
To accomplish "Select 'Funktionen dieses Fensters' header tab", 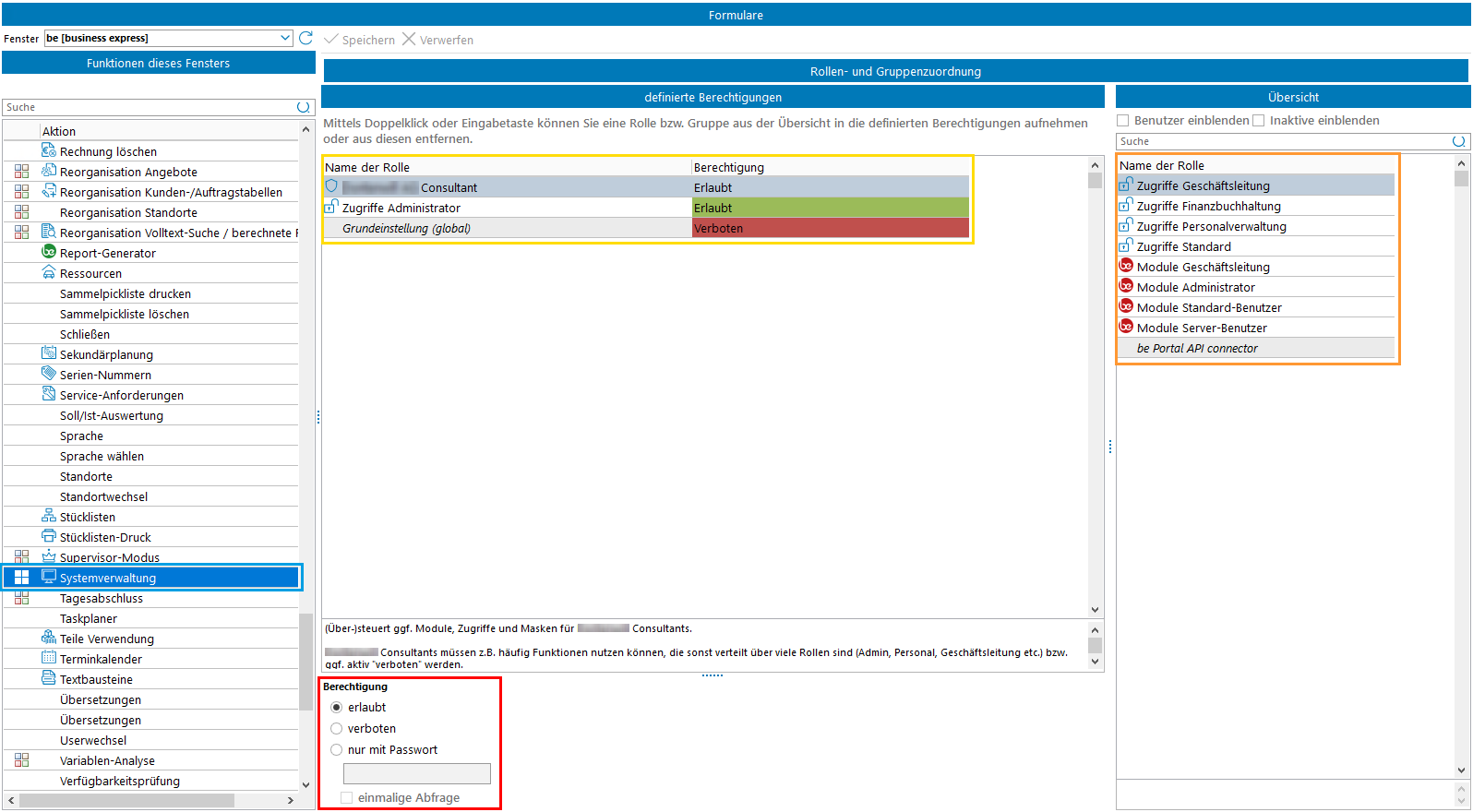I will [159, 63].
